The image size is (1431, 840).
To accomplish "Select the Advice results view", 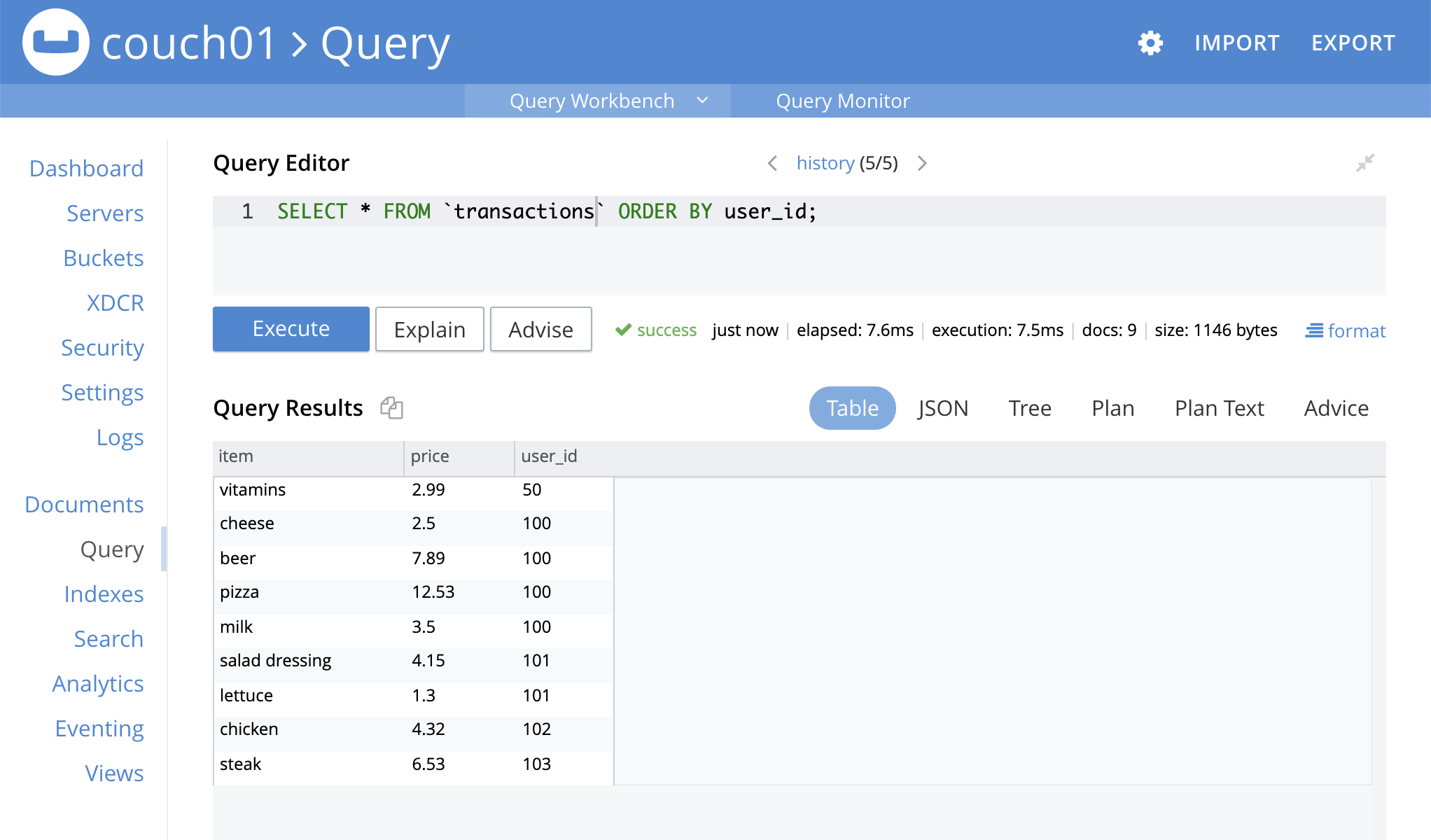I will [1336, 408].
